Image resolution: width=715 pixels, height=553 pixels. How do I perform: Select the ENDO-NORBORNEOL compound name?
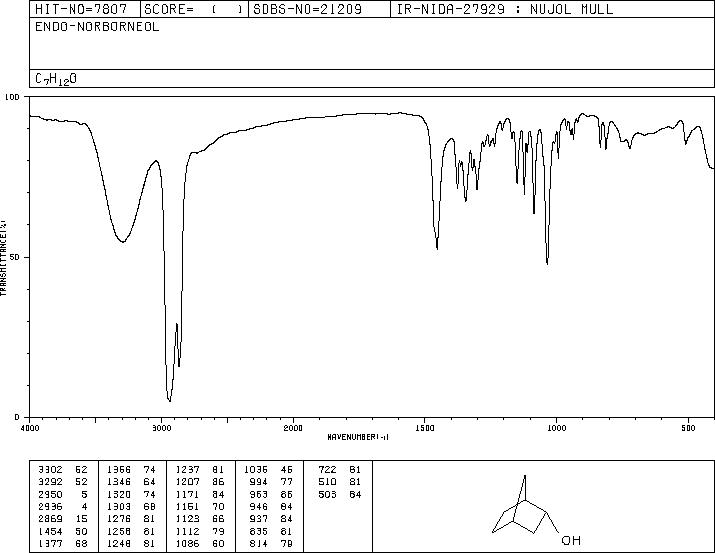[97, 27]
